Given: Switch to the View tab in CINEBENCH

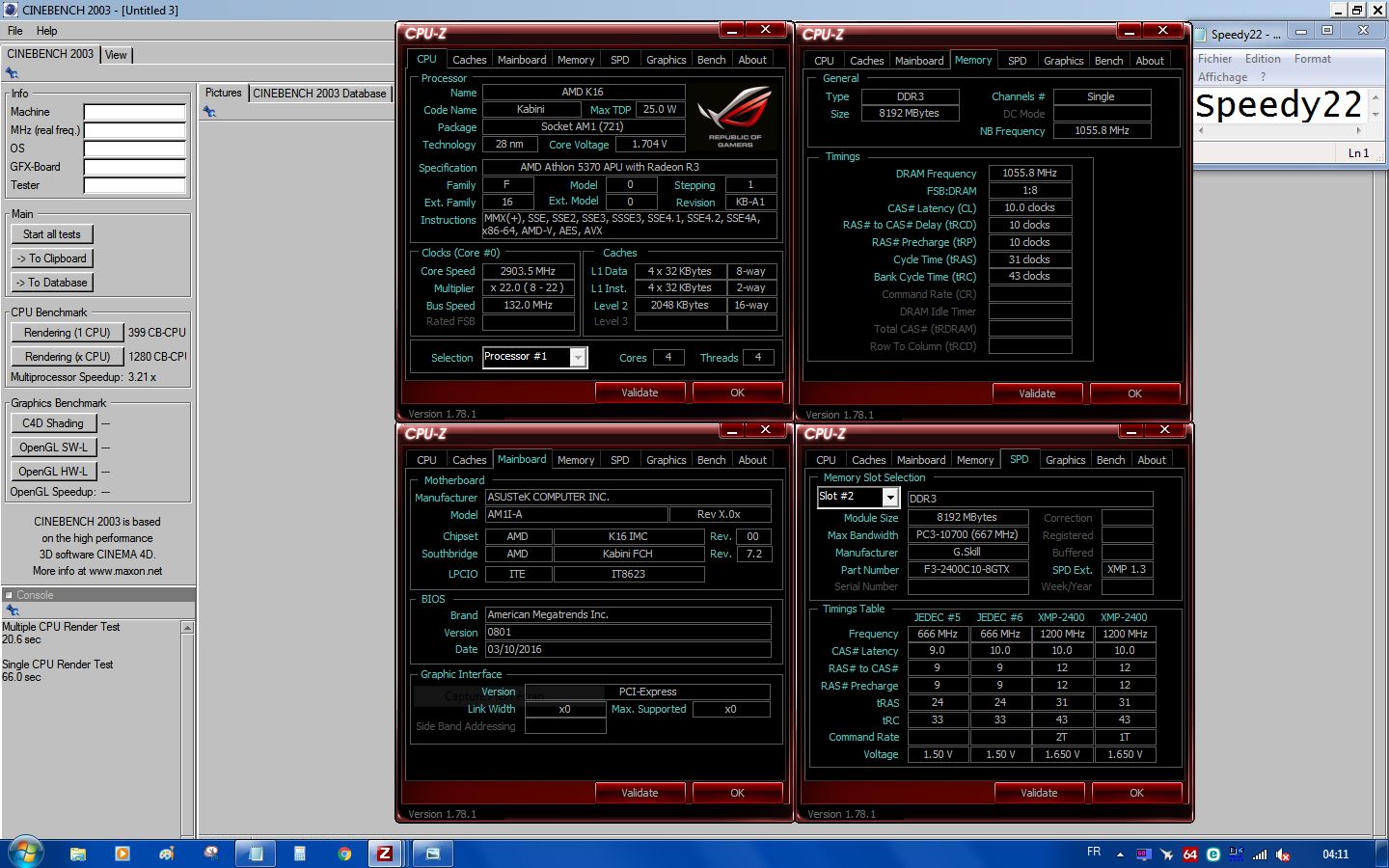Looking at the screenshot, I should point(116,55).
